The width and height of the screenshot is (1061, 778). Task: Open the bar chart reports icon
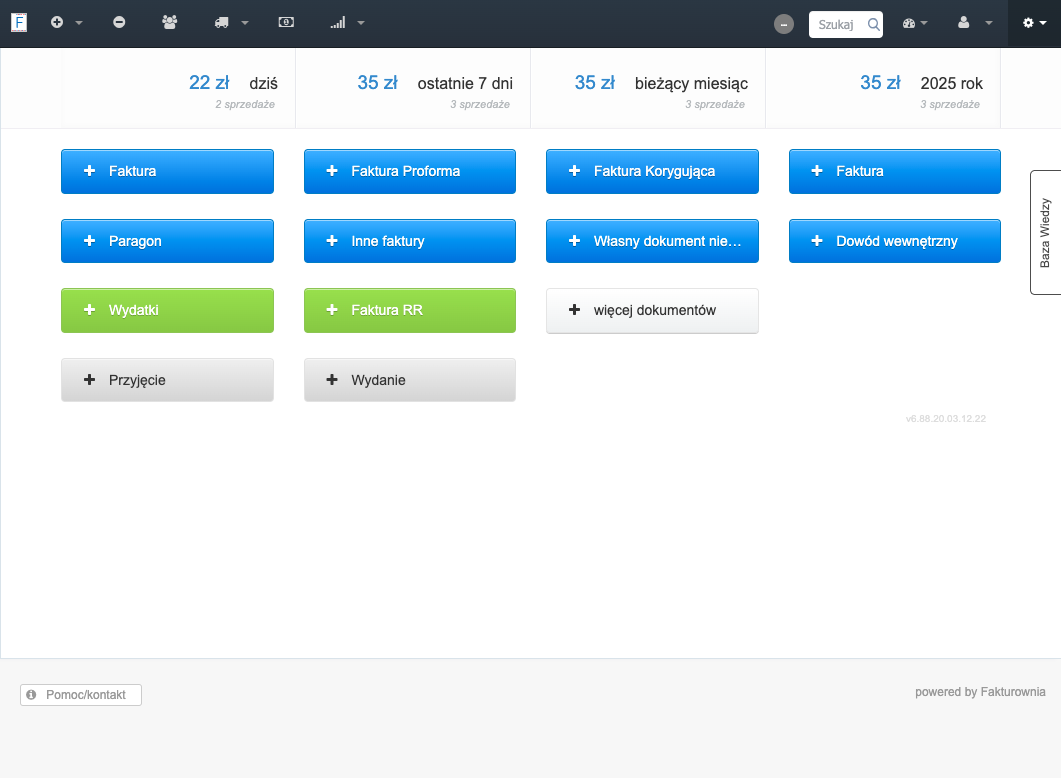(338, 23)
